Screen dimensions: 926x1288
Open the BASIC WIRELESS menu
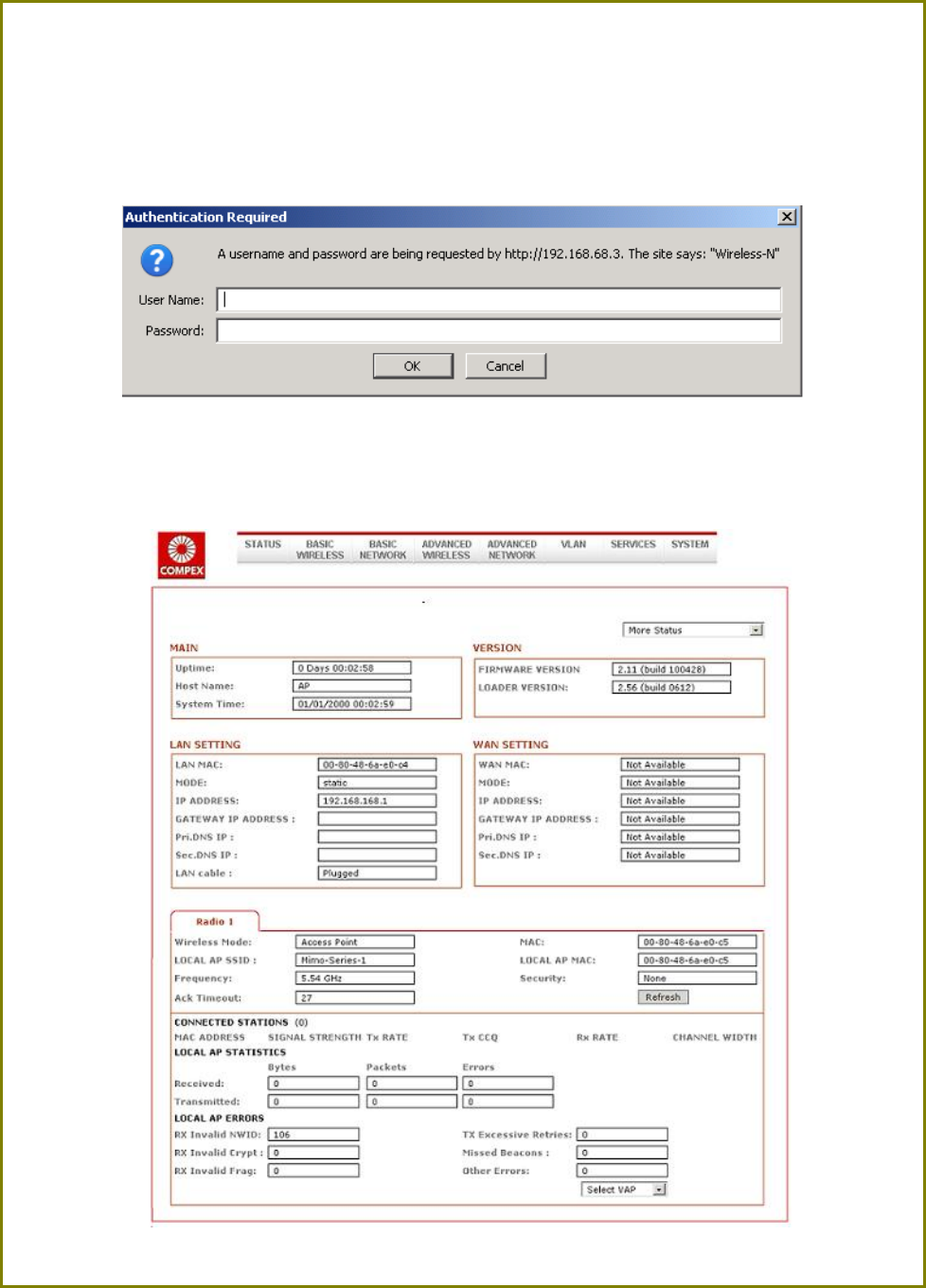click(x=320, y=550)
